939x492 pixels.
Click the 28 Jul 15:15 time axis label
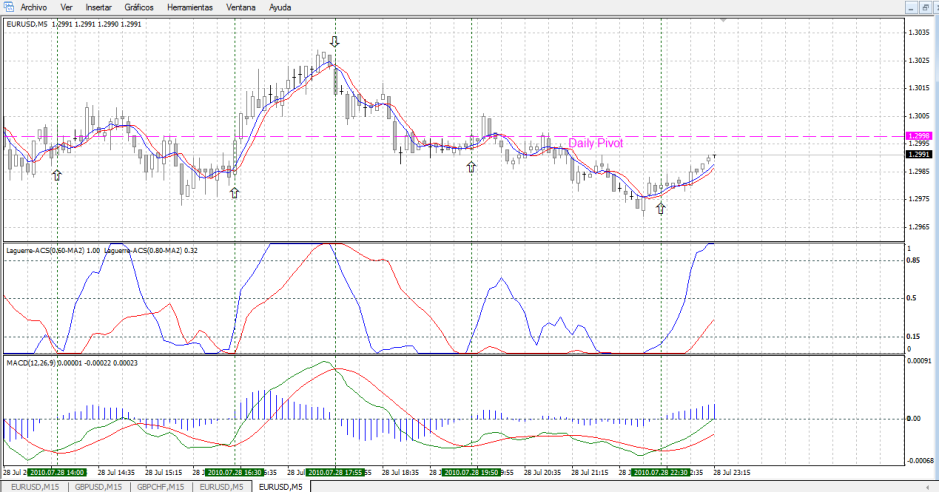(163, 472)
